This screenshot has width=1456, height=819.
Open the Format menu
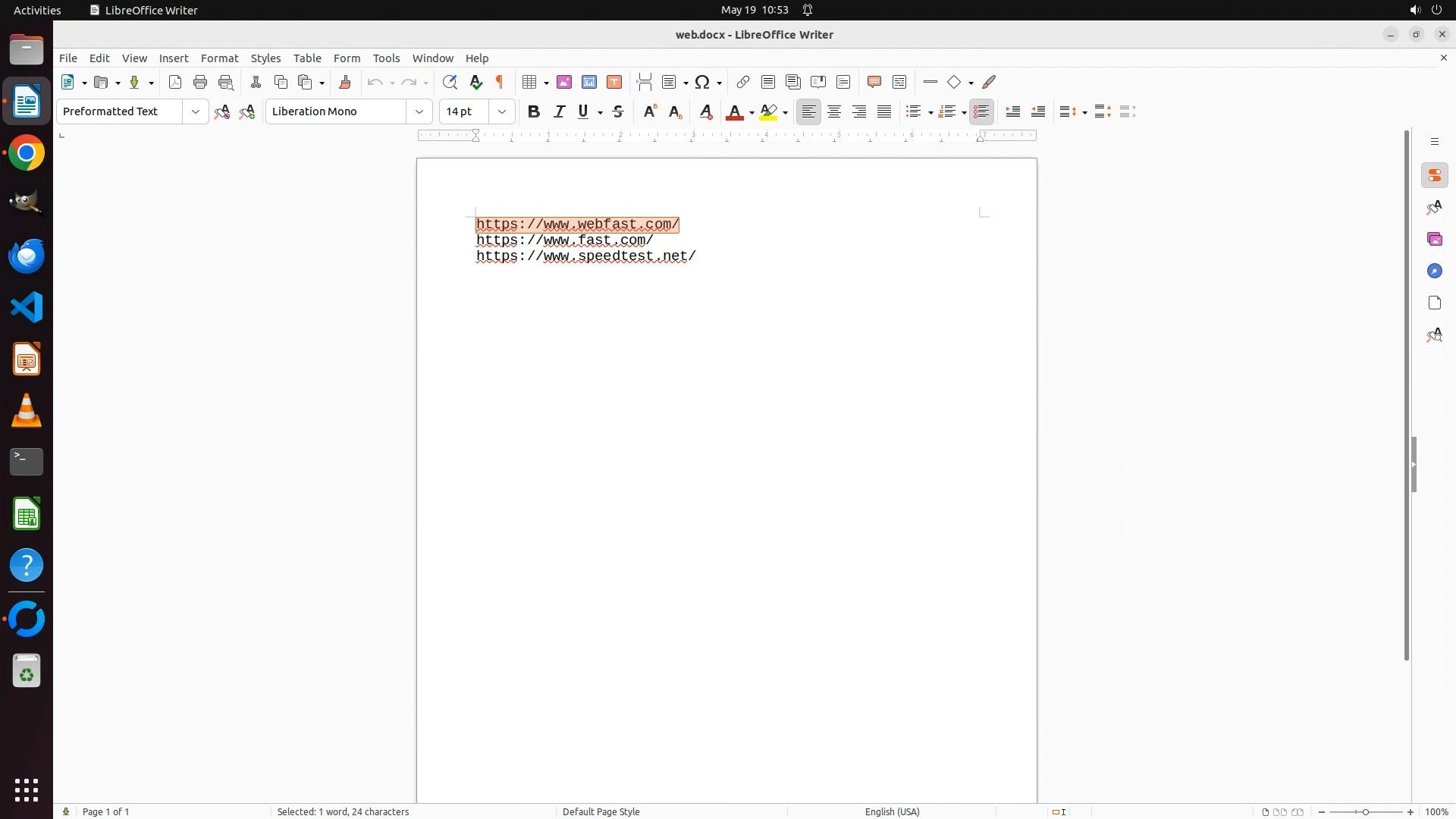pos(219,58)
